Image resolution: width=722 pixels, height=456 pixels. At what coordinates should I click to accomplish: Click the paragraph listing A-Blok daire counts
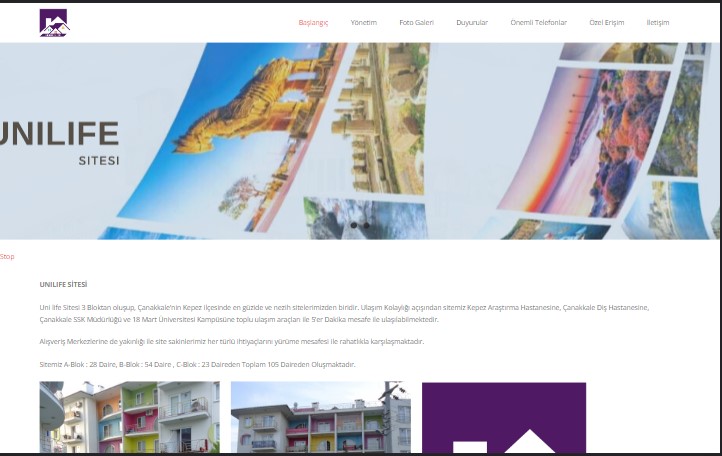coord(198,364)
